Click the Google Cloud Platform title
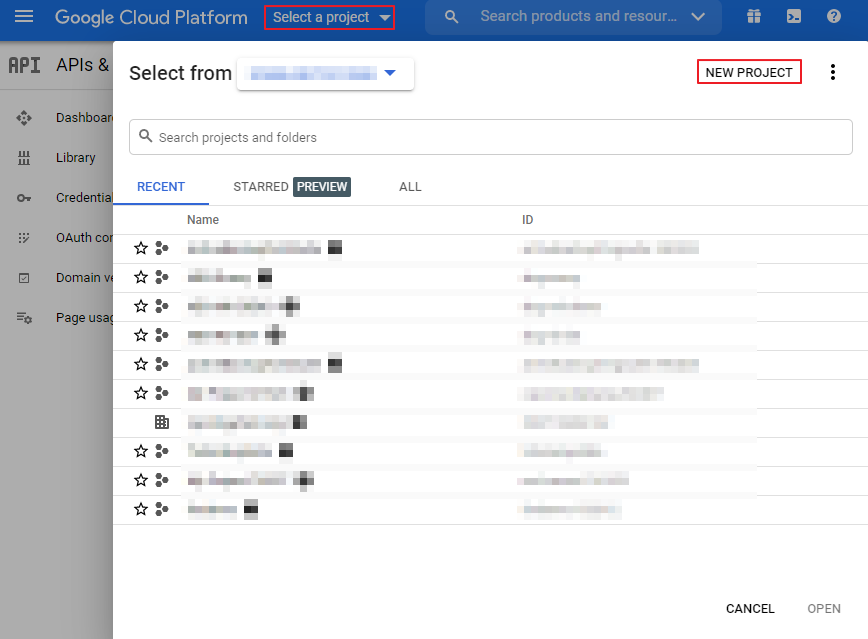The image size is (868, 639). click(151, 17)
